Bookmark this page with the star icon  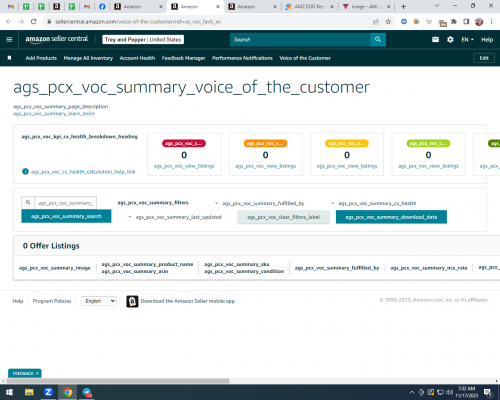pos(388,22)
